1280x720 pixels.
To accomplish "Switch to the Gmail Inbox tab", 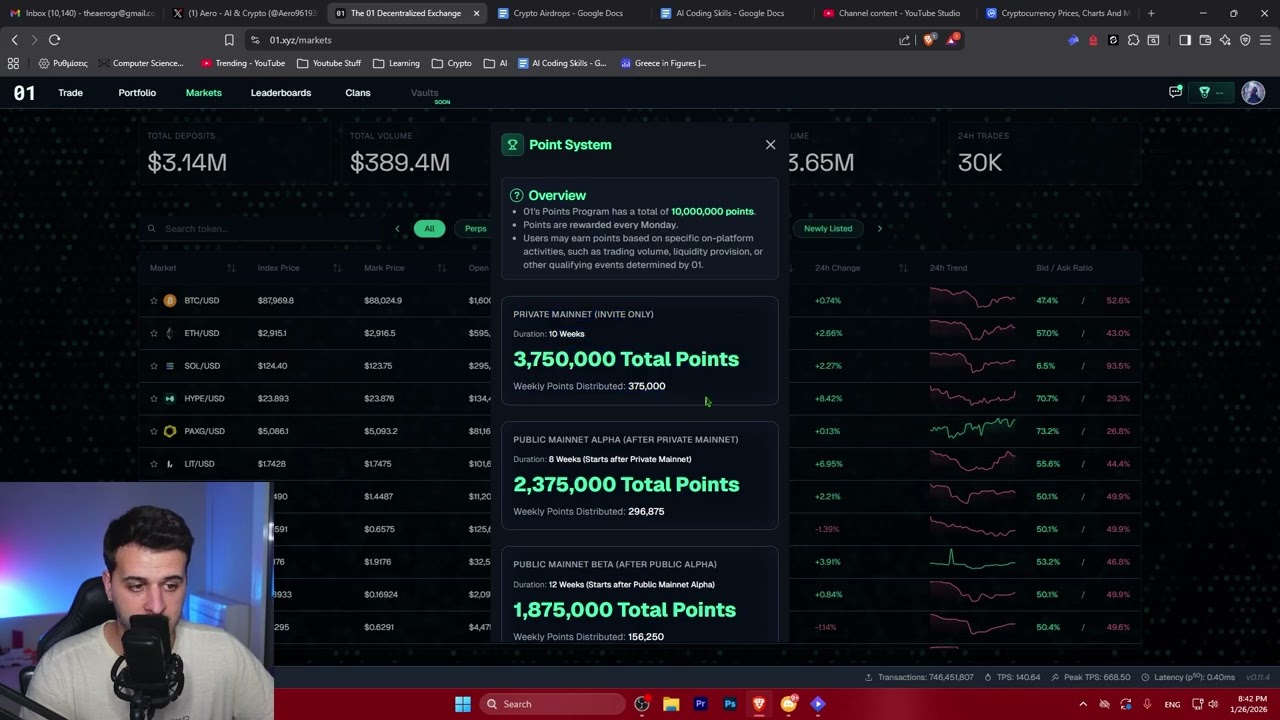I will (82, 13).
